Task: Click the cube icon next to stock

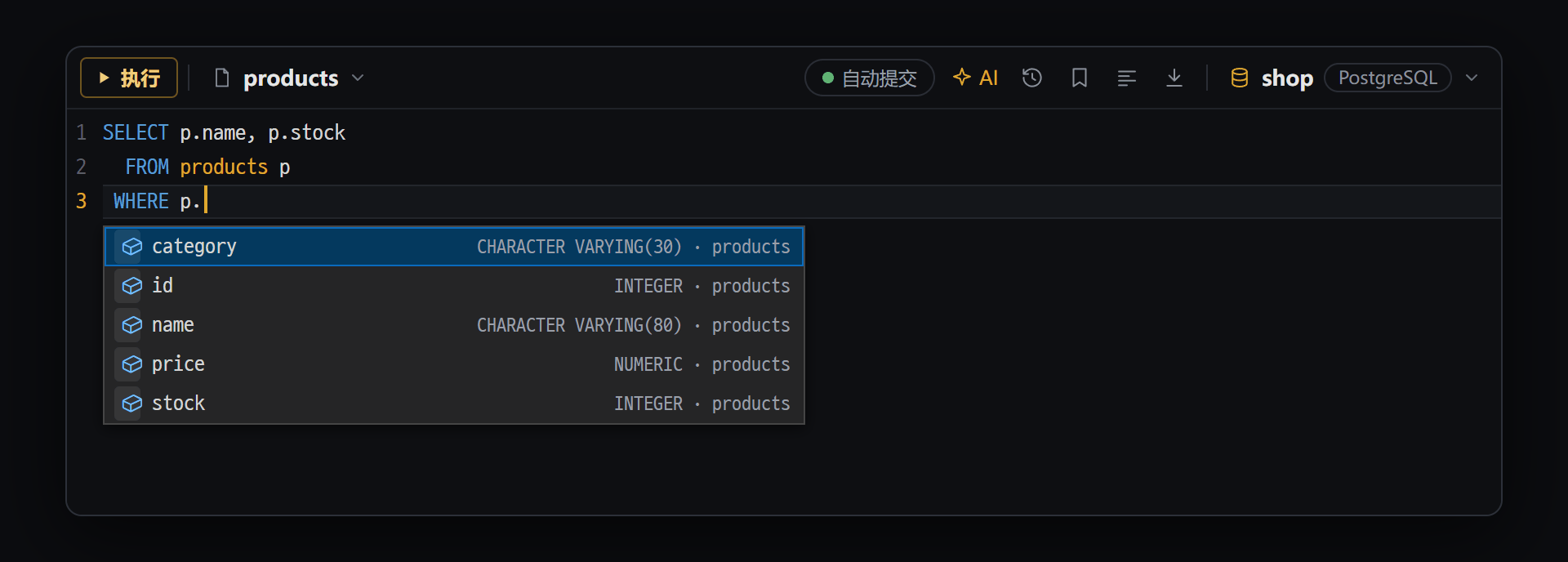Action: [131, 404]
